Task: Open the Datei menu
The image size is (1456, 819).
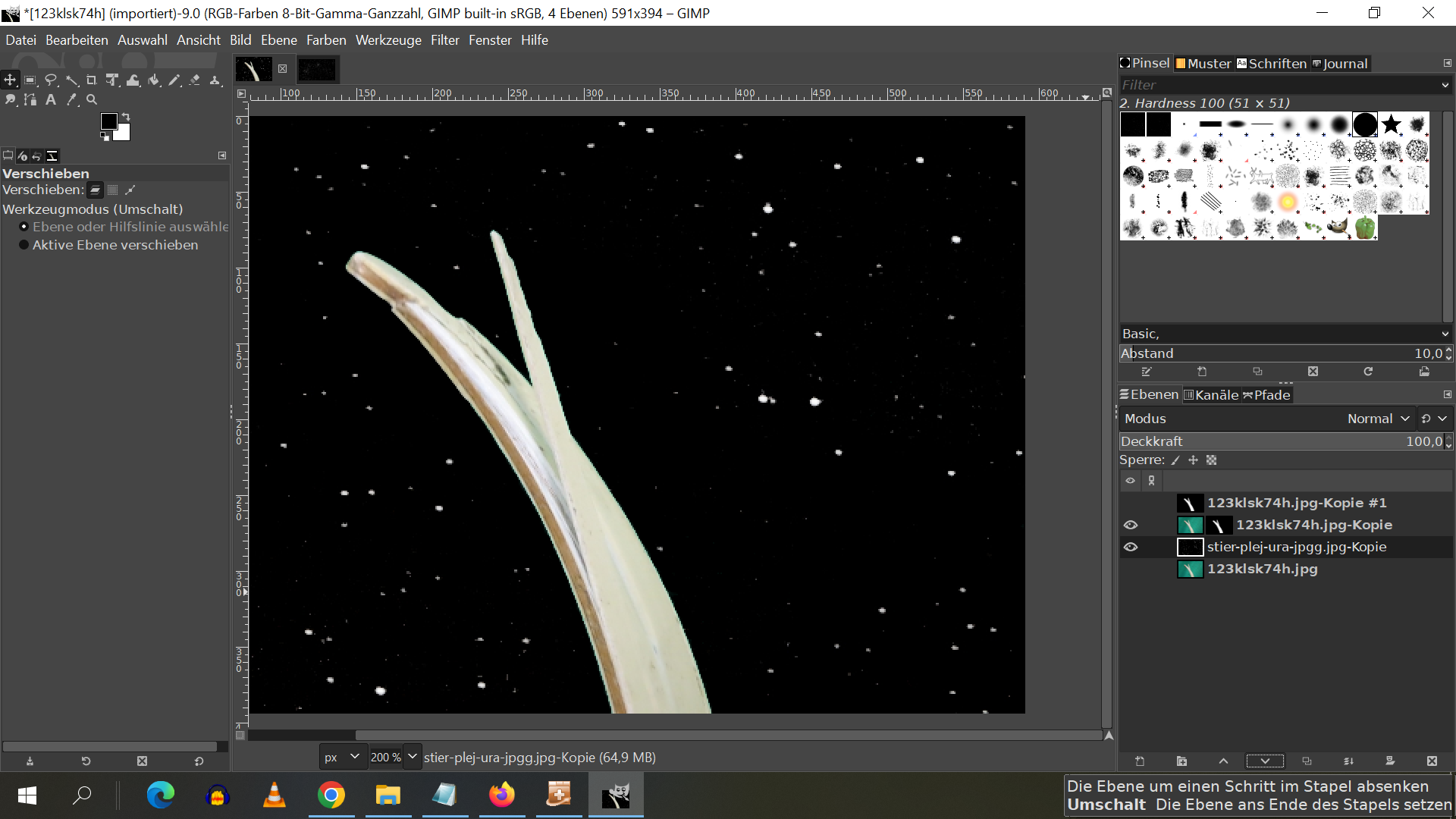Action: pos(20,40)
